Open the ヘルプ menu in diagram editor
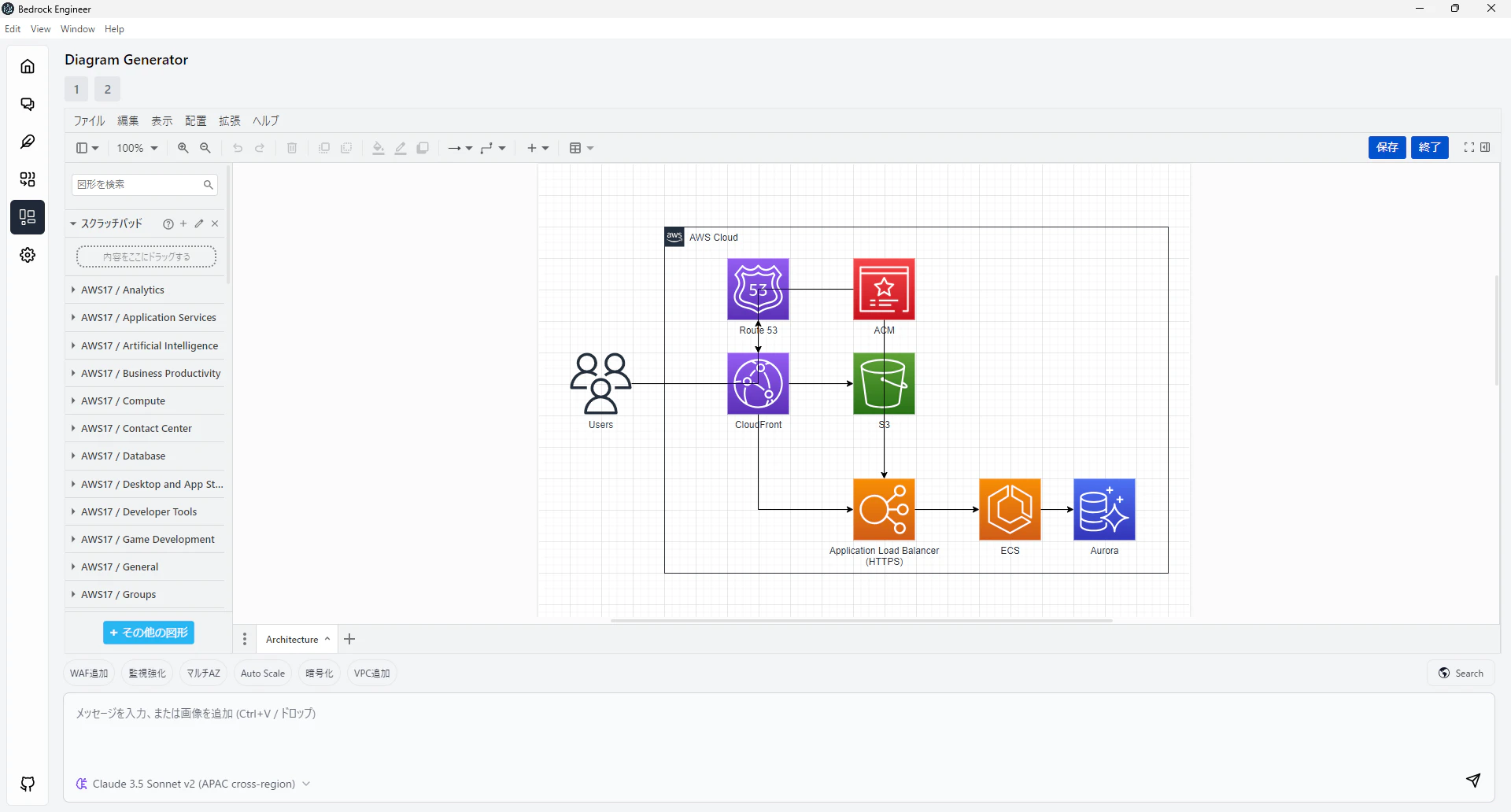 [x=266, y=121]
